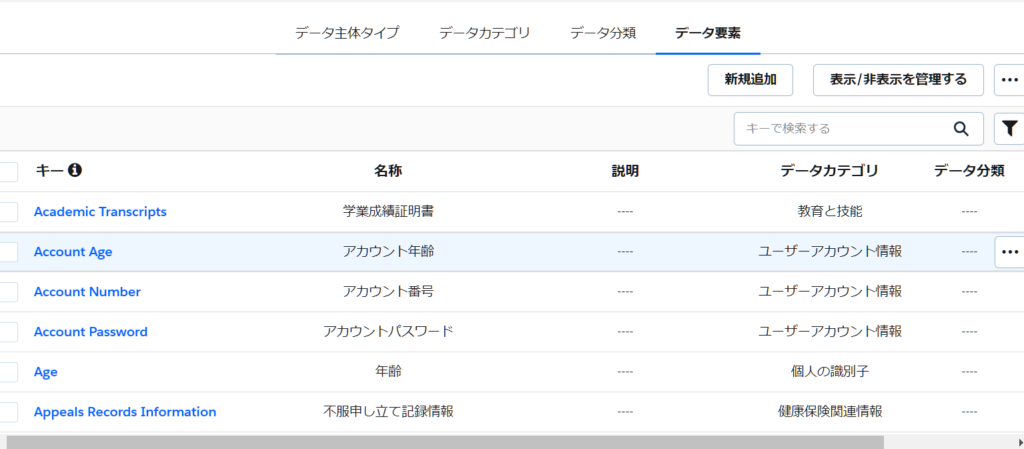Open the データカテゴリ tab

[484, 33]
